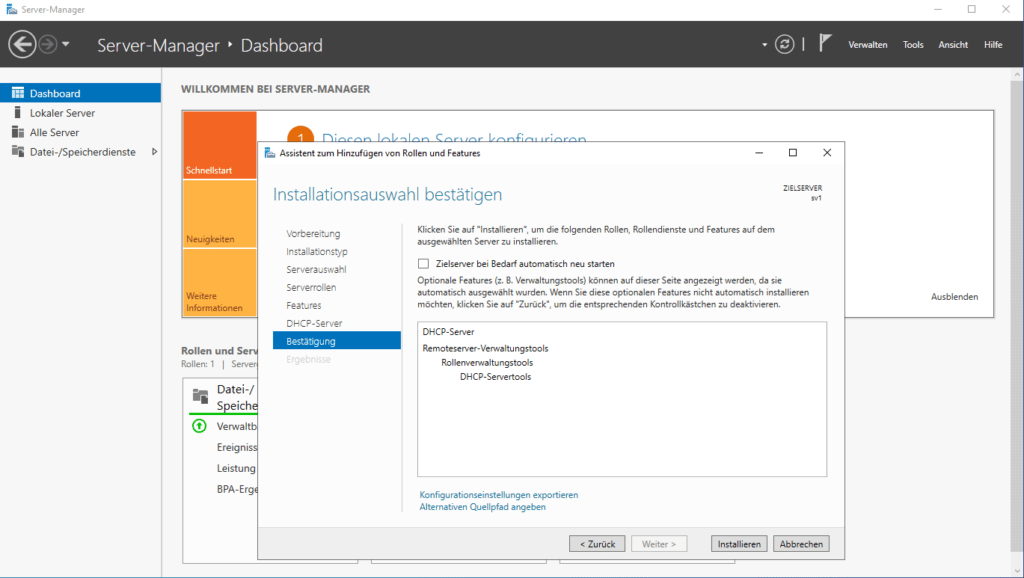The height and width of the screenshot is (578, 1024).
Task: Click the refresh icon in the title bar
Action: click(785, 44)
